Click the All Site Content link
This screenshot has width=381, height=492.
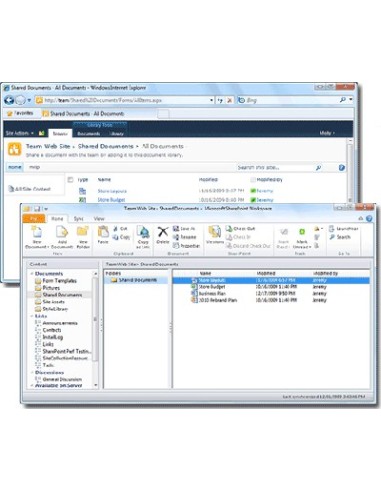point(29,189)
